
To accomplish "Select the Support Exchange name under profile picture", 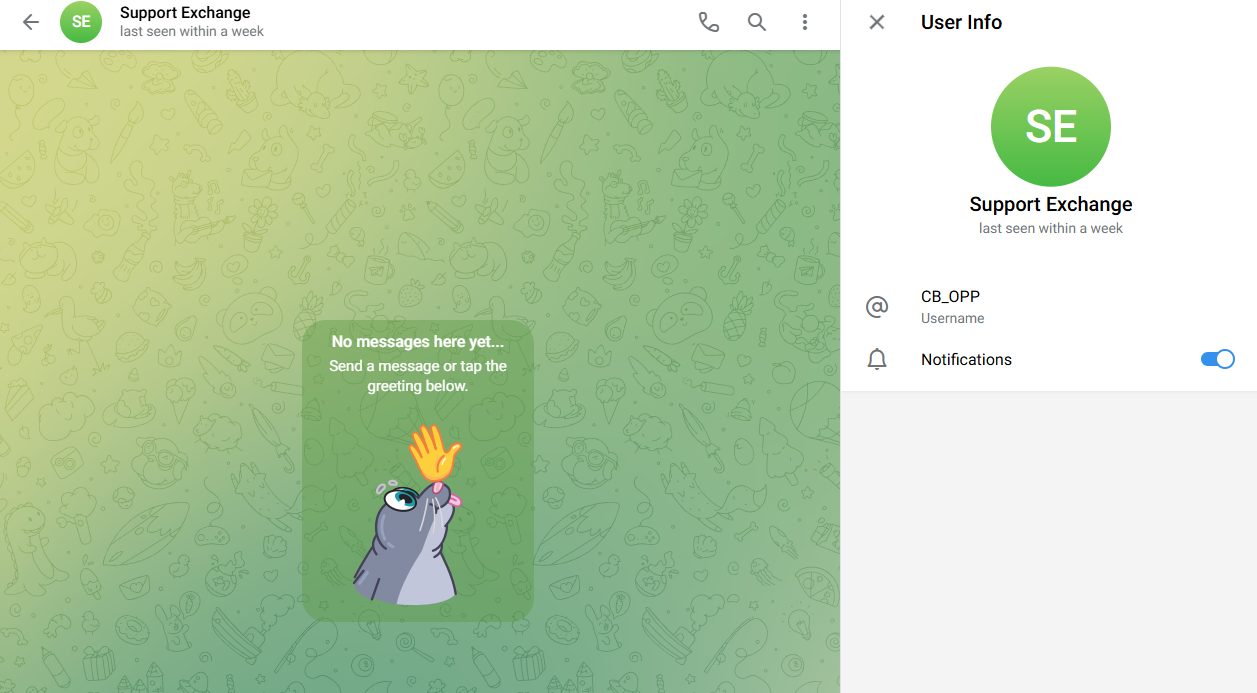I will tap(1050, 204).
